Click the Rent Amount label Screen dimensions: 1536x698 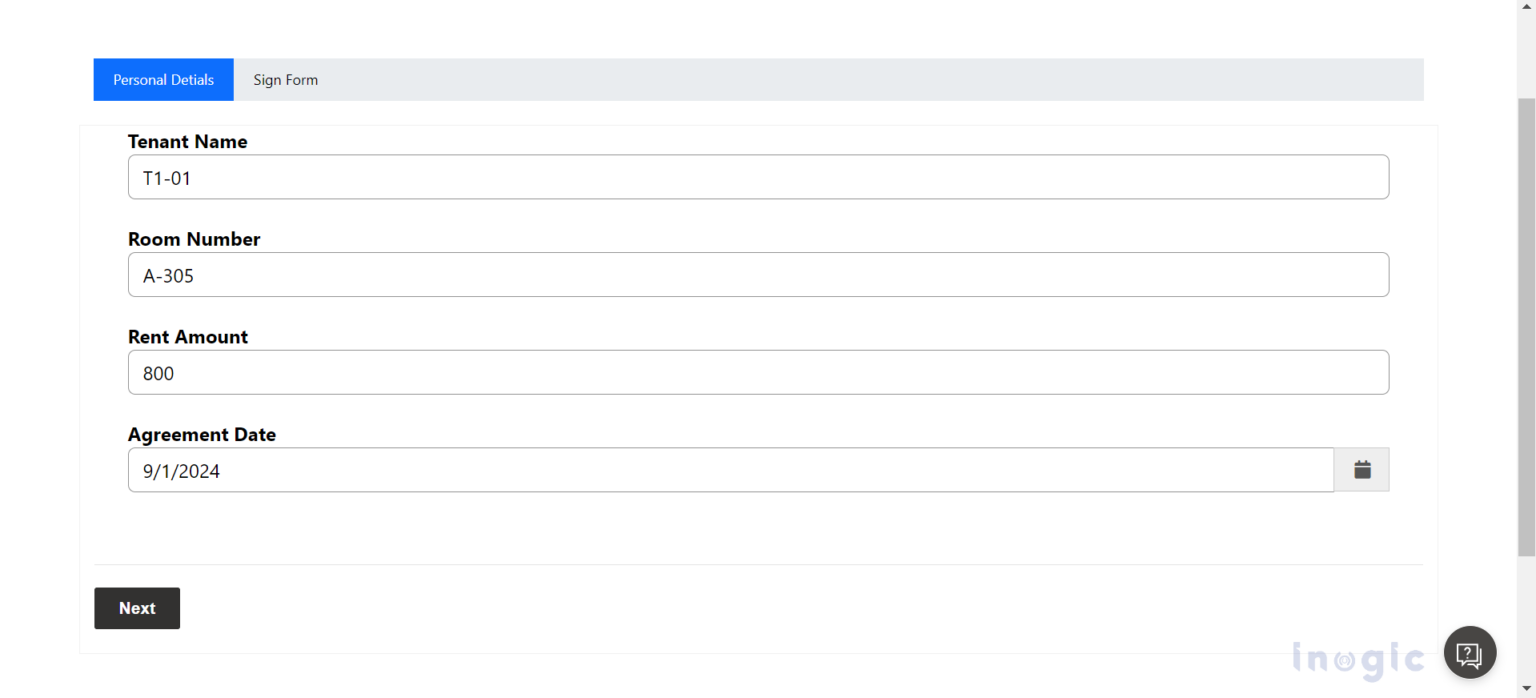pyautogui.click(x=188, y=337)
